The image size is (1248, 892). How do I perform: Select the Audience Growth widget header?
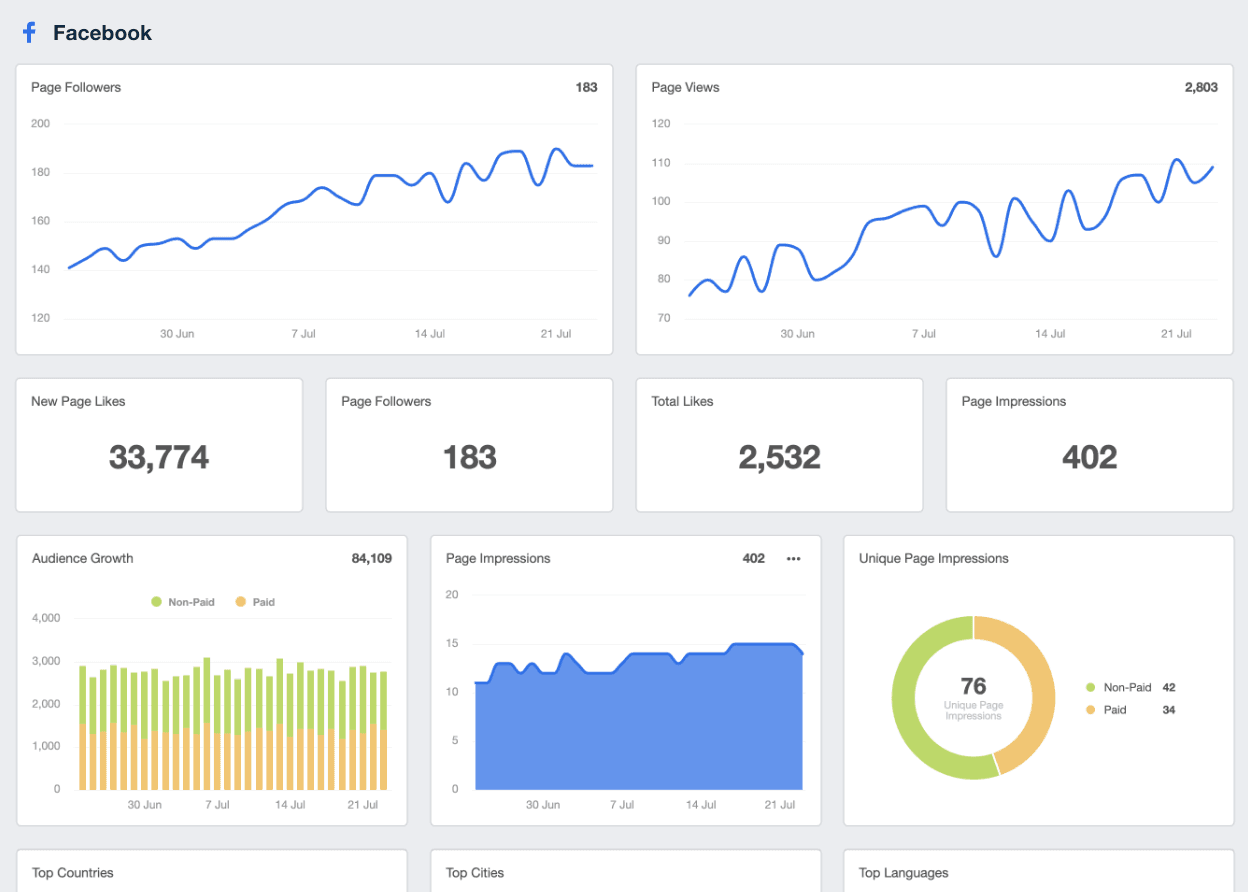82,558
